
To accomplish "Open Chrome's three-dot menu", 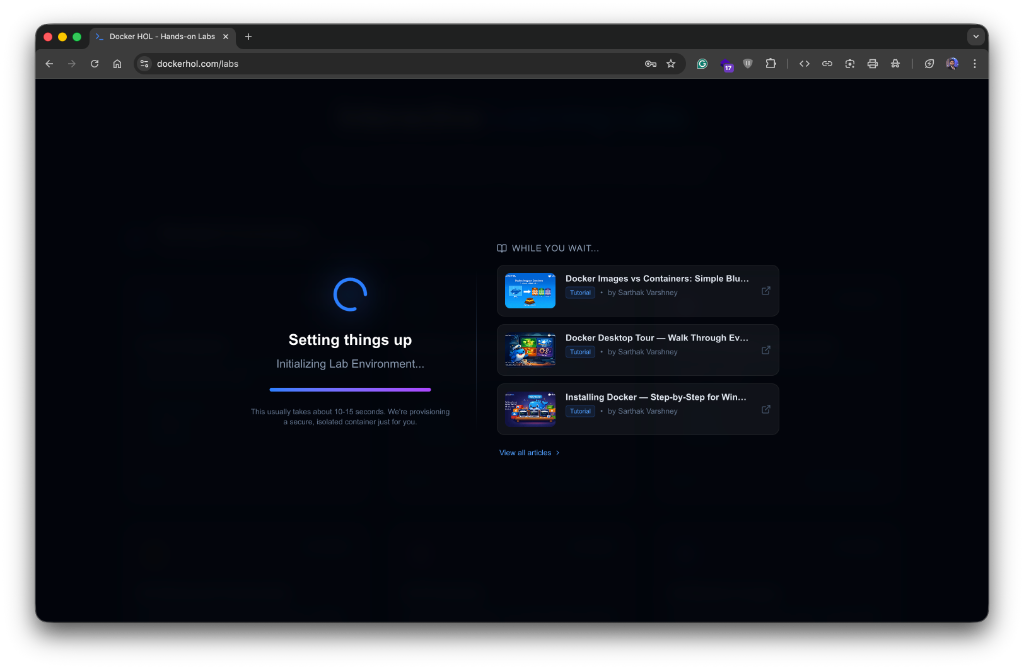I will [974, 64].
